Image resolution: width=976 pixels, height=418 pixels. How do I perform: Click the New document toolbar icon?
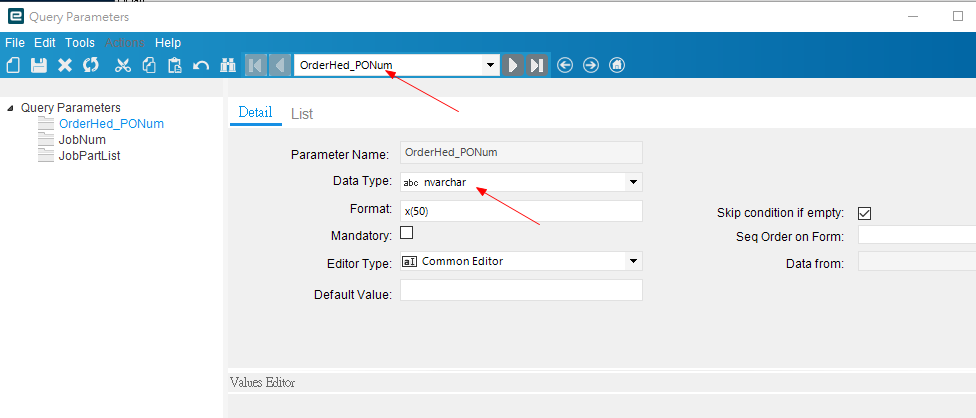(x=13, y=65)
